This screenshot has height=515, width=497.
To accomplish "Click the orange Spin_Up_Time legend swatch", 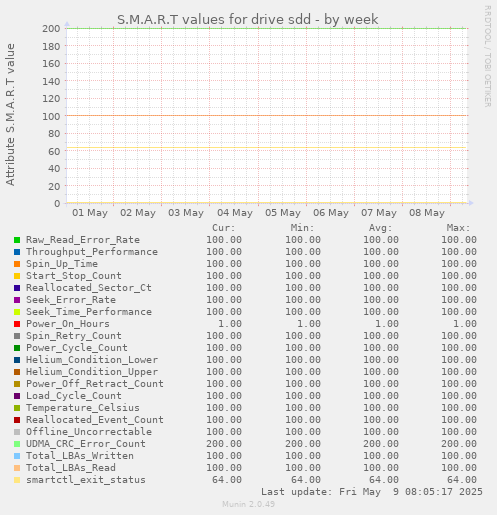I will [17, 264].
